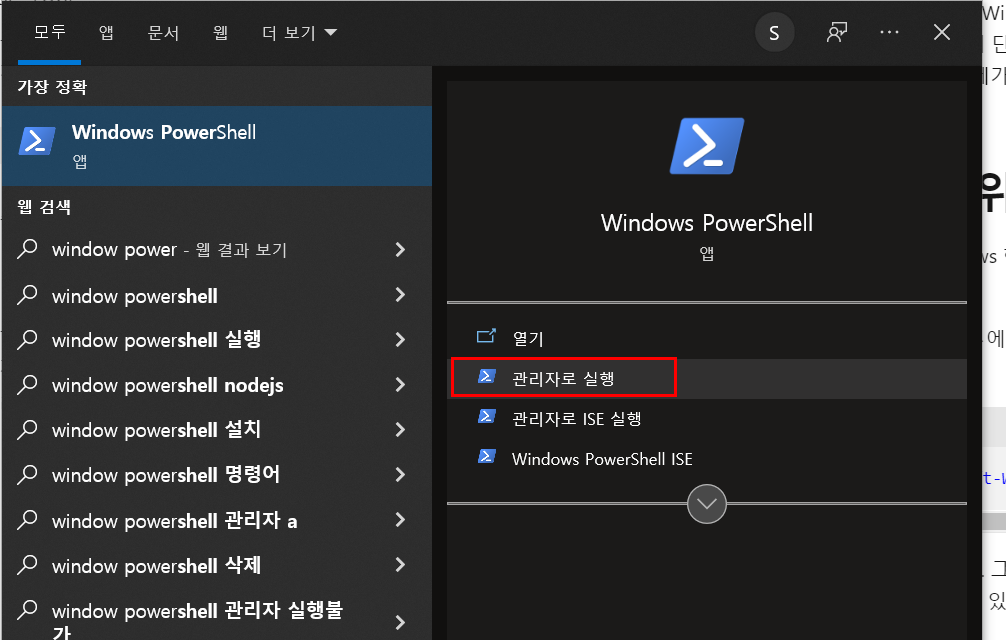Expand arrow for 'window powershell 실행'
The height and width of the screenshot is (640, 1006).
coord(400,340)
